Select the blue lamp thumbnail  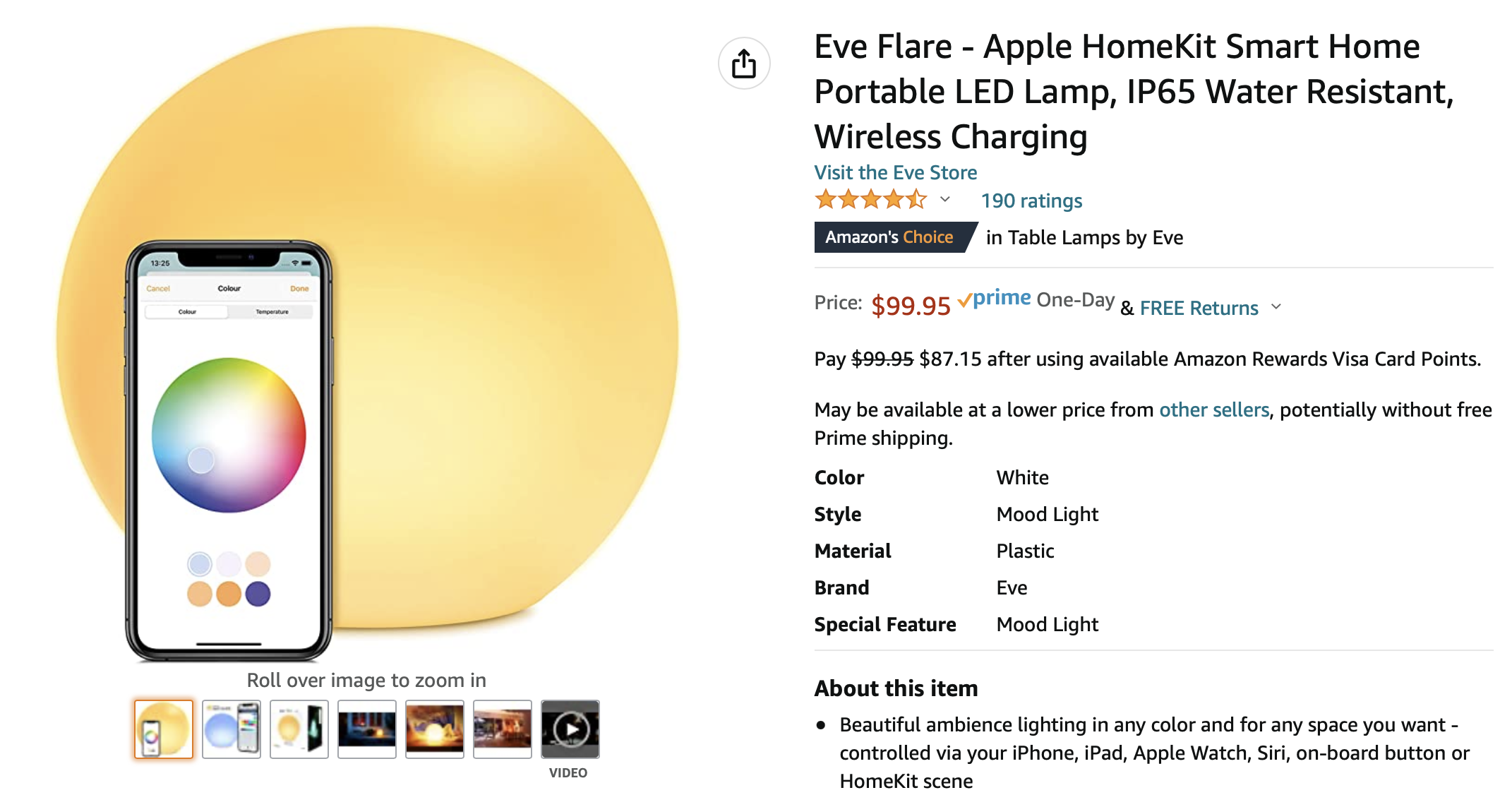coord(232,729)
